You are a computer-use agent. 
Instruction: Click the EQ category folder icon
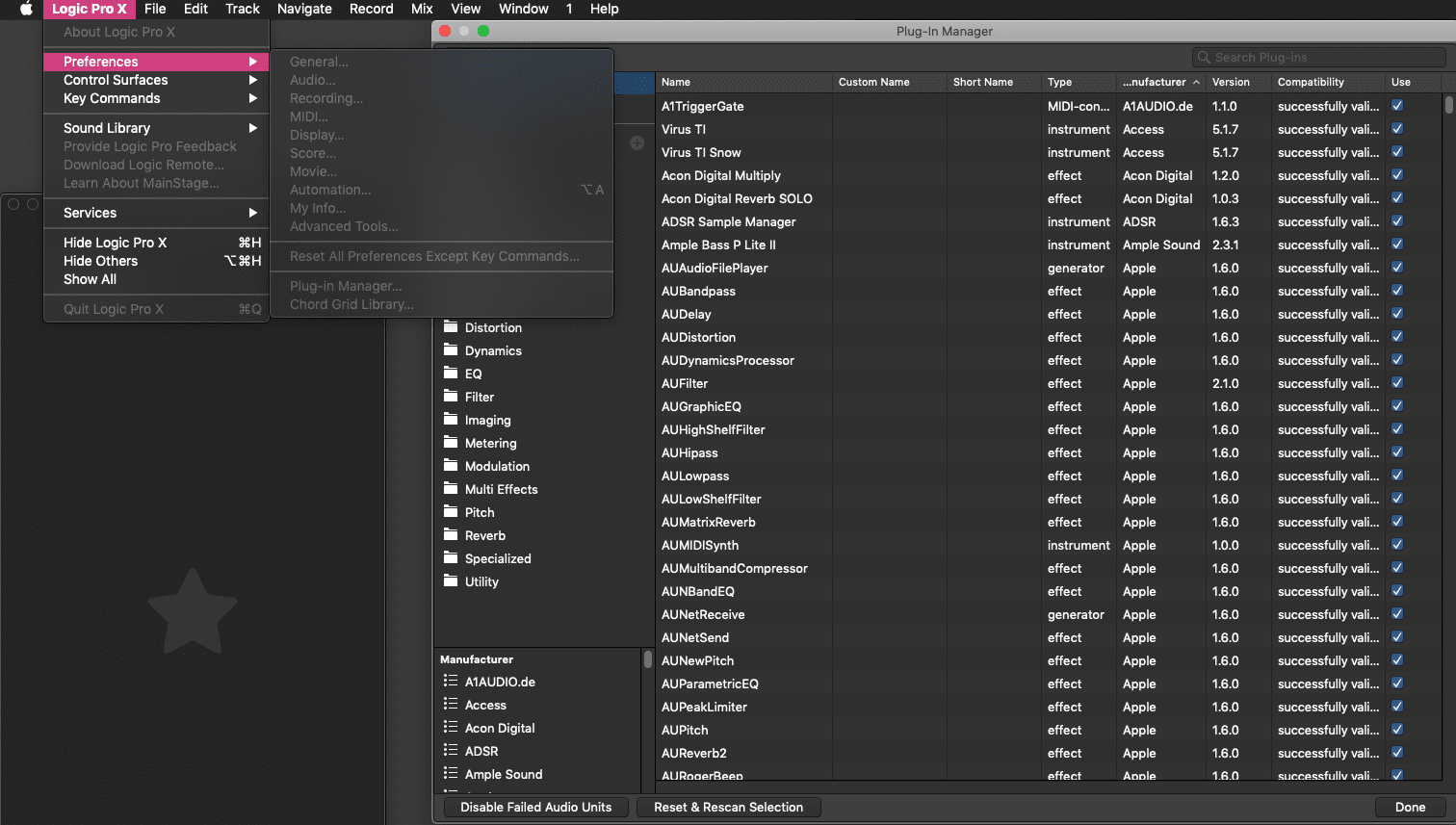pos(451,374)
